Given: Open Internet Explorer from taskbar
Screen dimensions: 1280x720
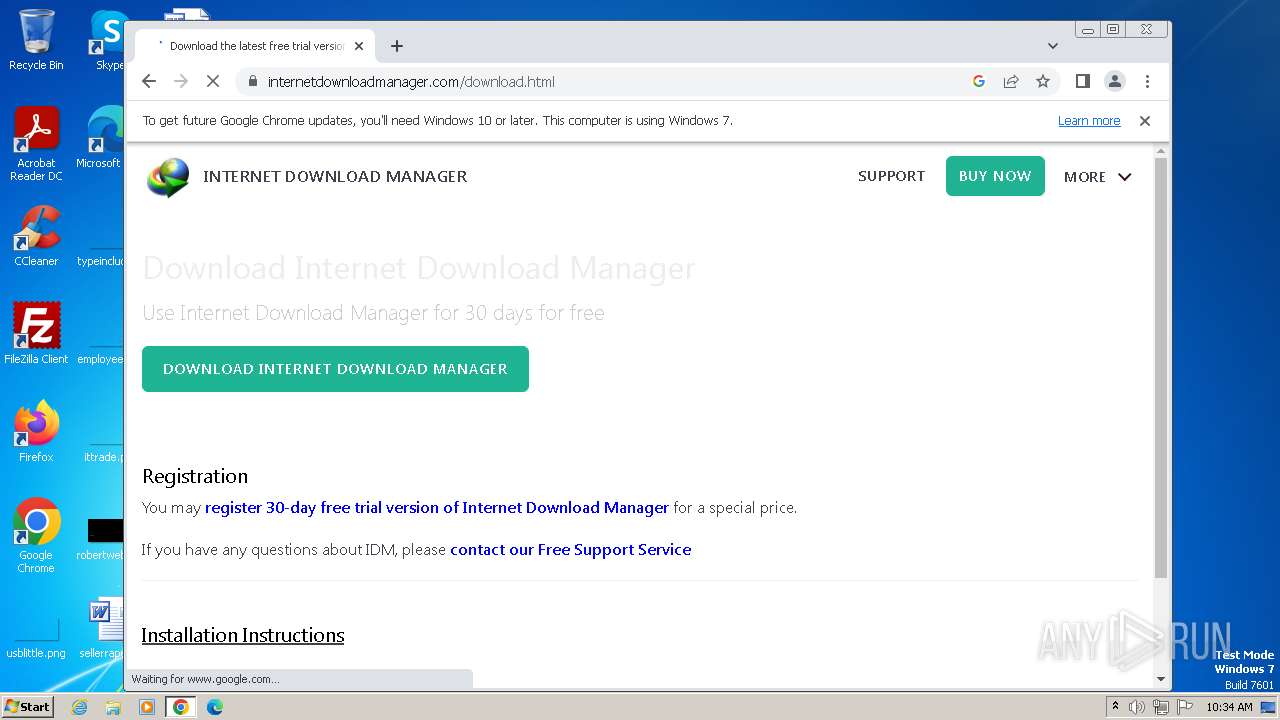Looking at the screenshot, I should (x=80, y=707).
